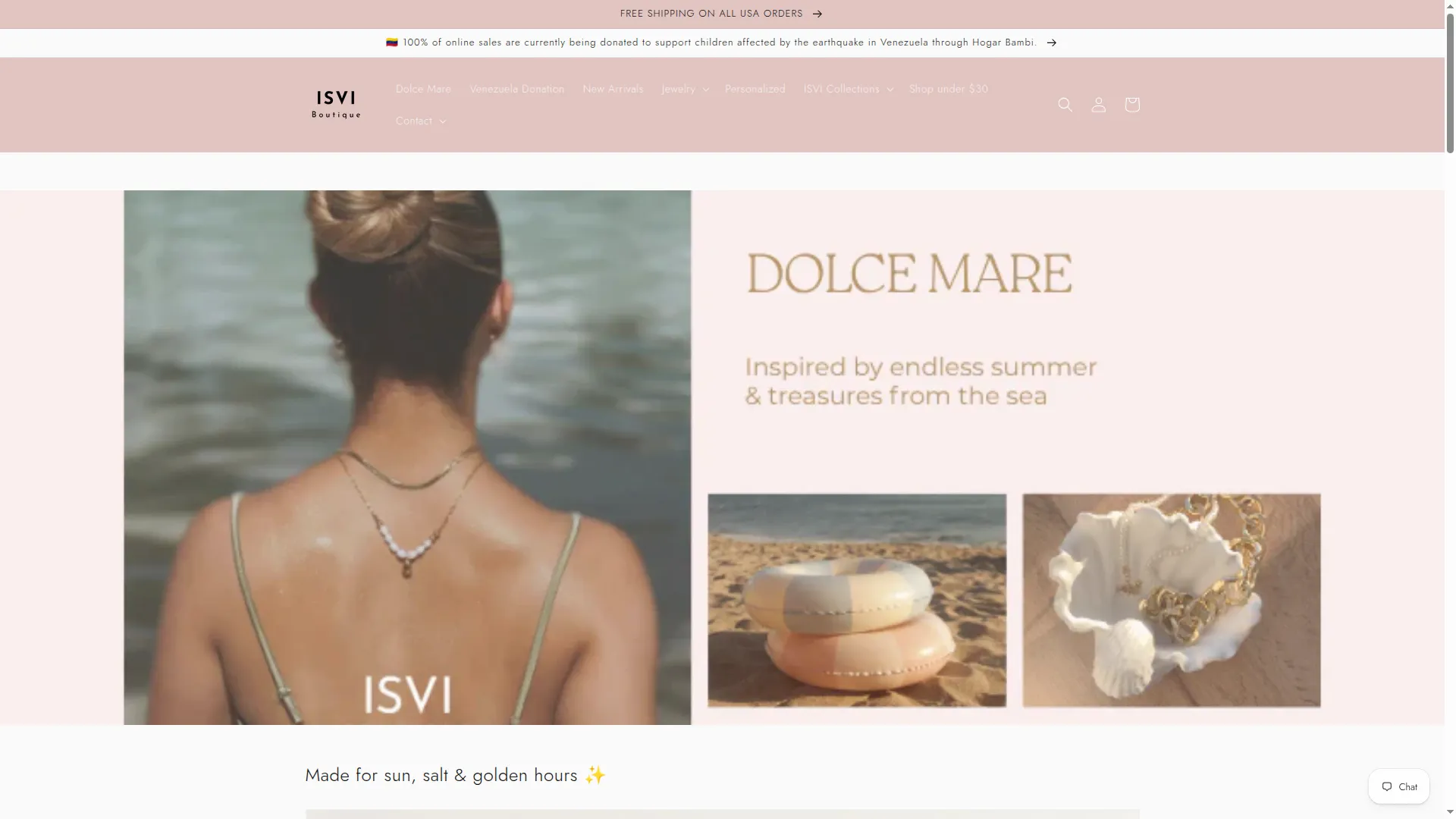Click the Venezuela flag icon in the announcement bar
The height and width of the screenshot is (819, 1456).
point(392,42)
